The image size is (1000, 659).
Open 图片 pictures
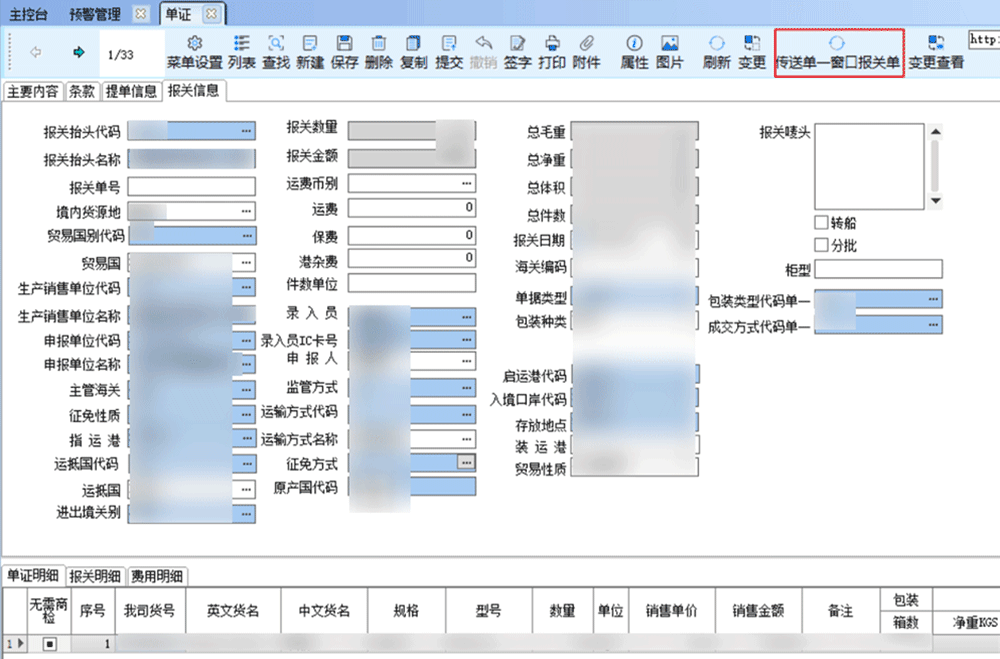669,52
